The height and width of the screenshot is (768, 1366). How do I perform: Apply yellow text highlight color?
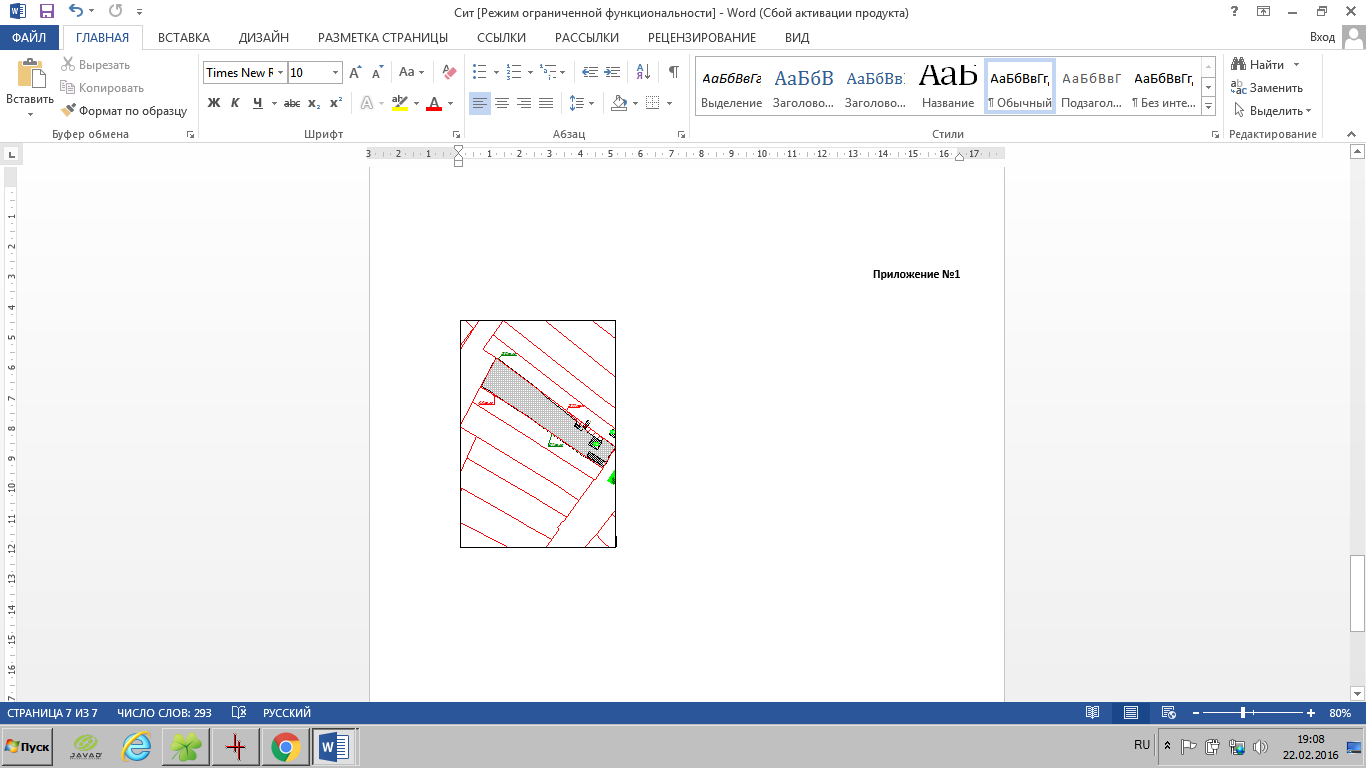tap(400, 103)
